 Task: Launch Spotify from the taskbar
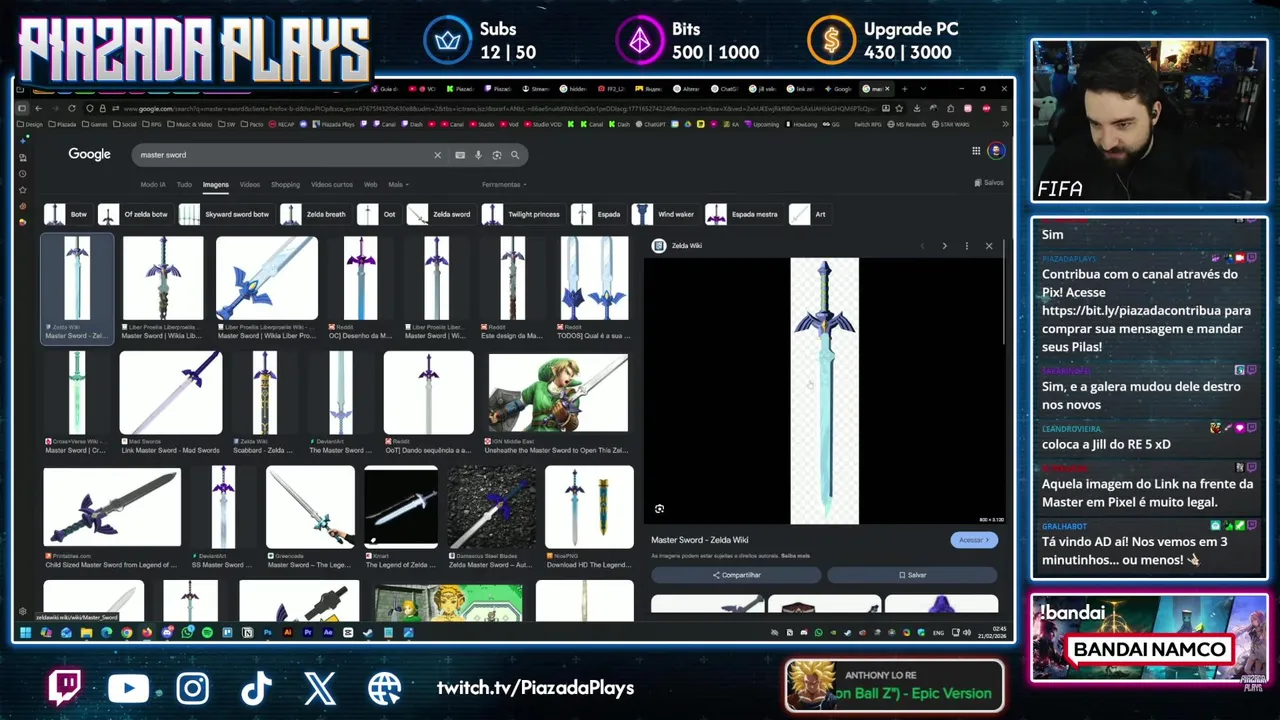pyautogui.click(x=207, y=632)
